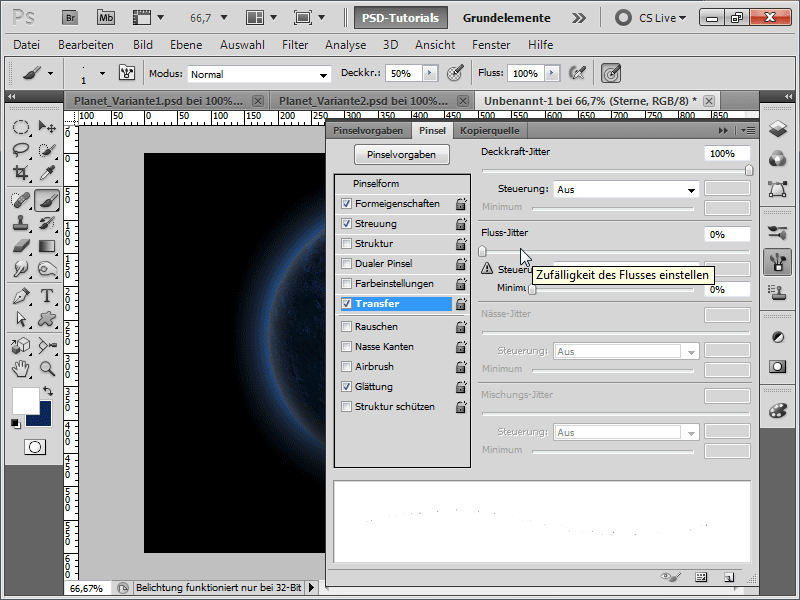Enable the Dualer Pinsel checkbox
The height and width of the screenshot is (600, 800).
pos(346,263)
